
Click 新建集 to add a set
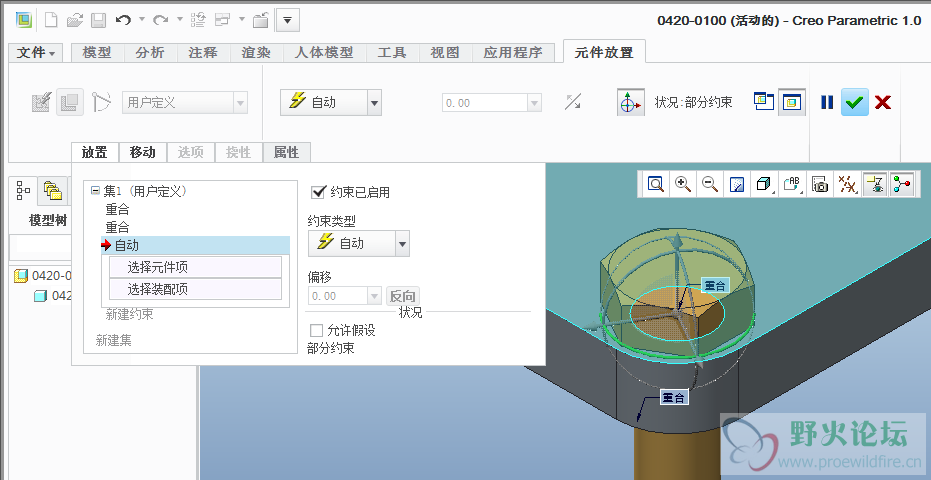click(x=113, y=340)
